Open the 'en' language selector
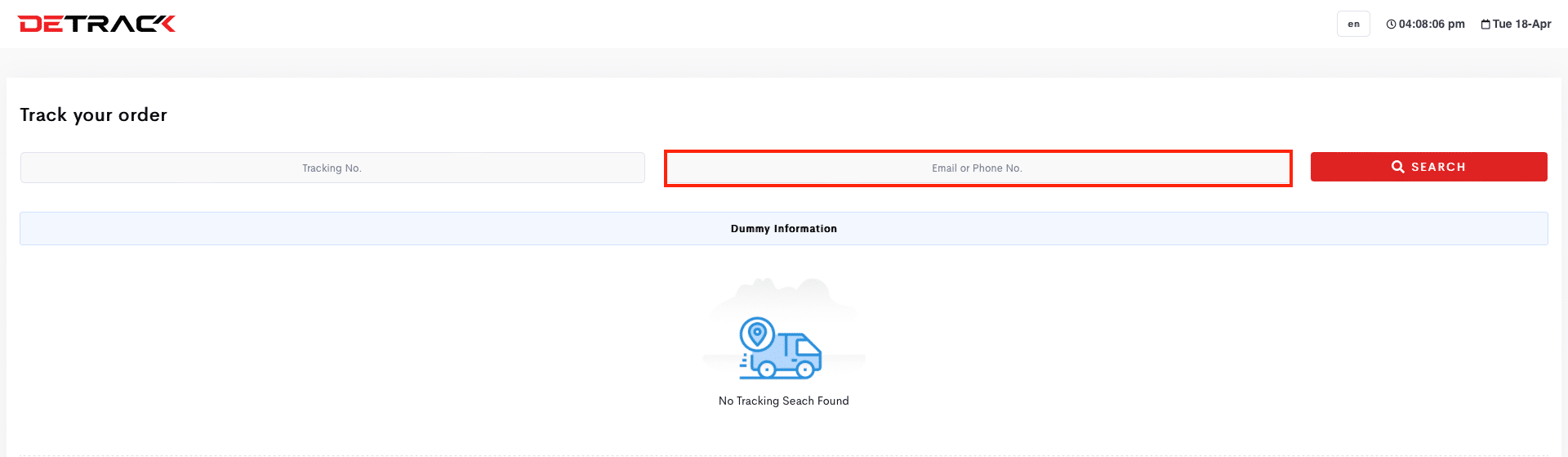 pyautogui.click(x=1353, y=24)
